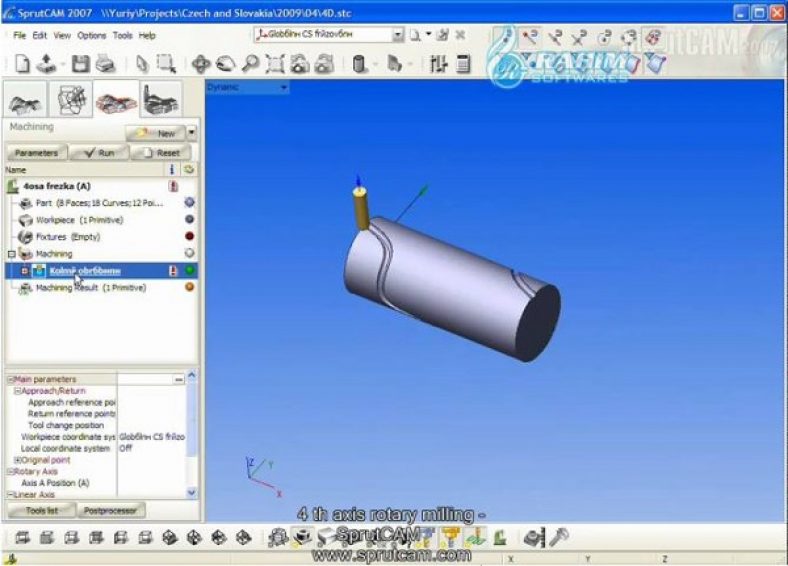The height and width of the screenshot is (566, 788).
Task: Click the visibility settings sliders icon
Action: point(438,64)
